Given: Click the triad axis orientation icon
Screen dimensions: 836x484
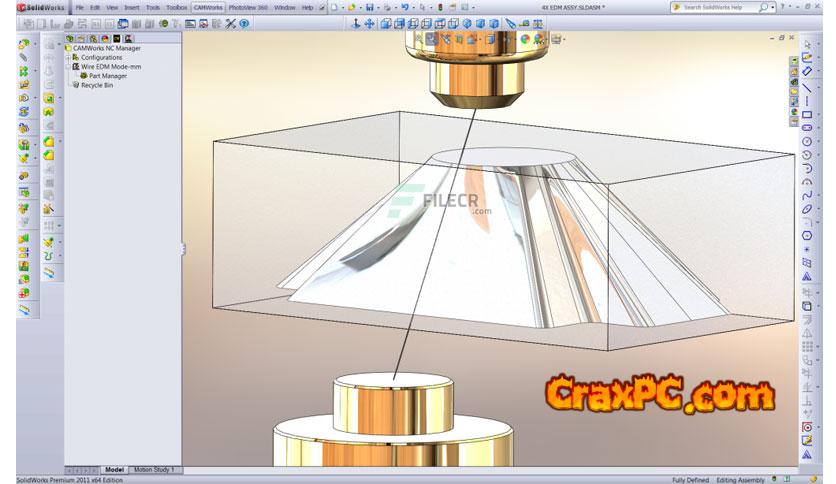Looking at the screenshot, I should point(356,23).
